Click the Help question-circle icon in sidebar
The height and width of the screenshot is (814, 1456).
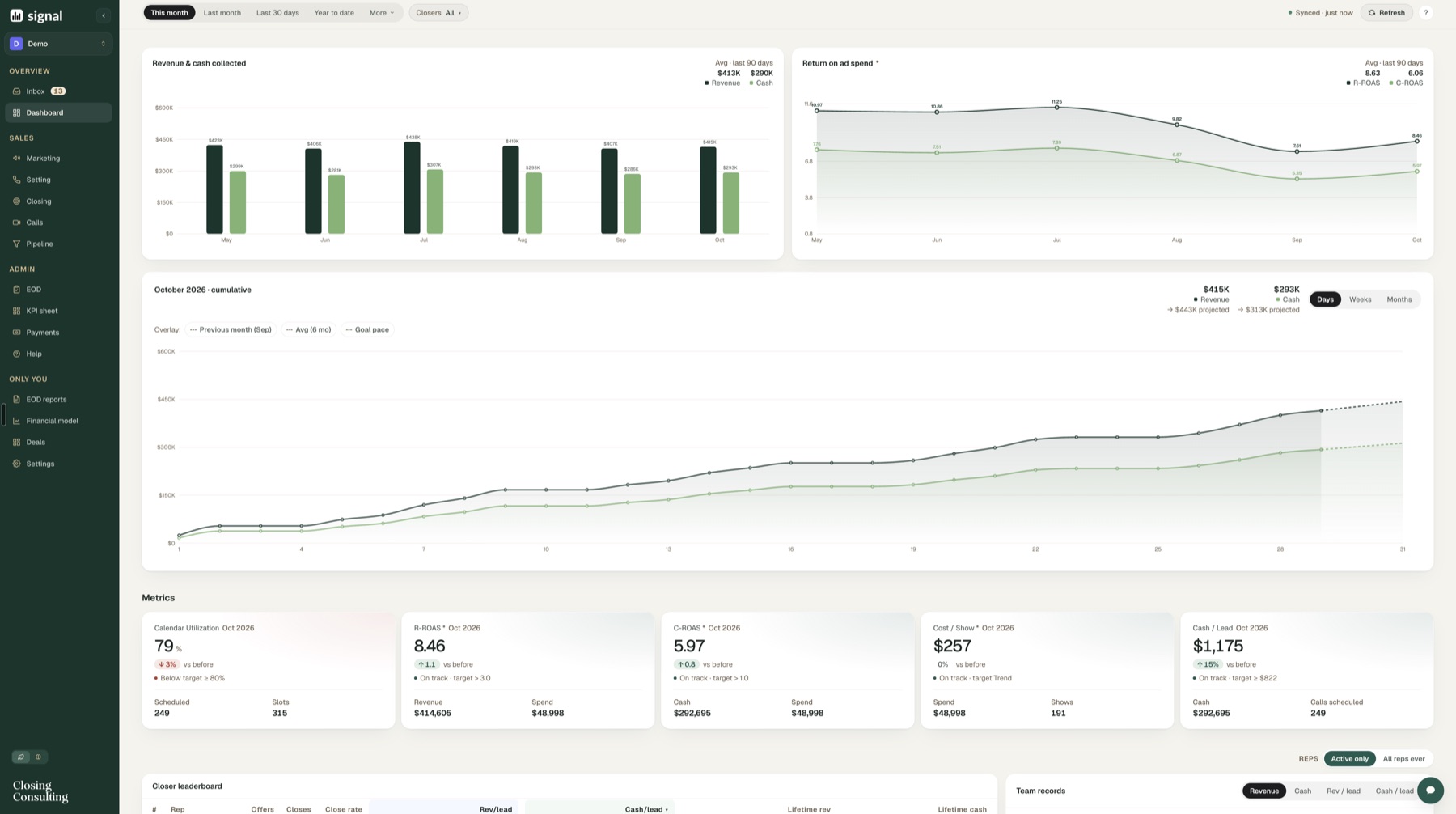tap(16, 354)
